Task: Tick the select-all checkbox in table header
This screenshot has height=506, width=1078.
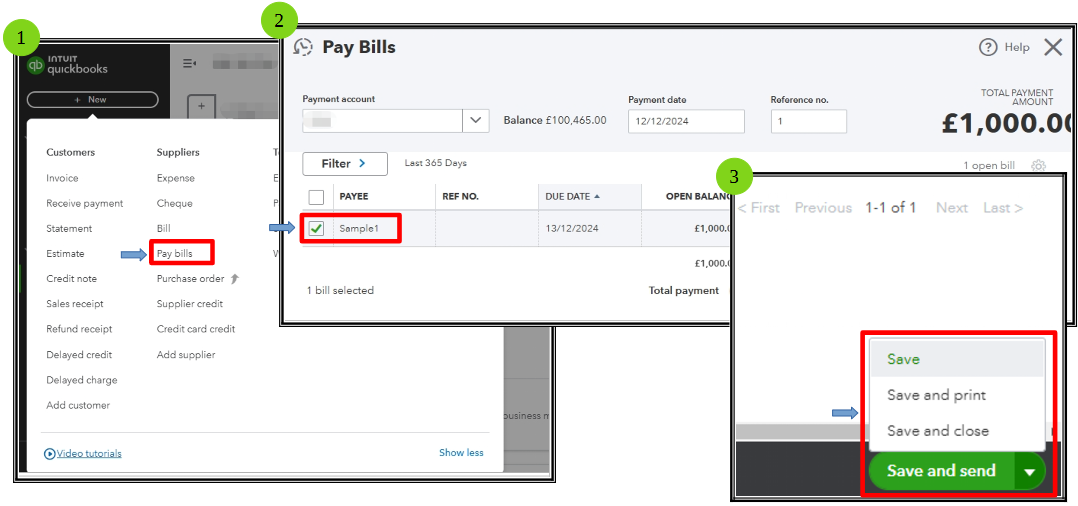Action: click(316, 197)
